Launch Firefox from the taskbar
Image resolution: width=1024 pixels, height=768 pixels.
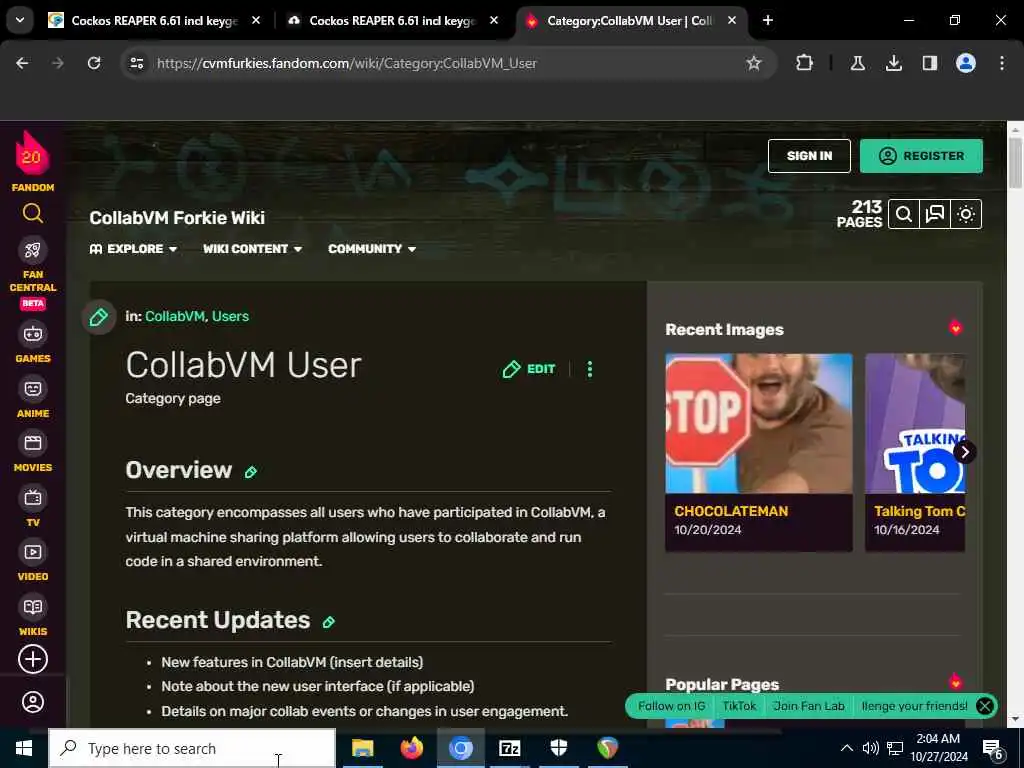point(411,748)
